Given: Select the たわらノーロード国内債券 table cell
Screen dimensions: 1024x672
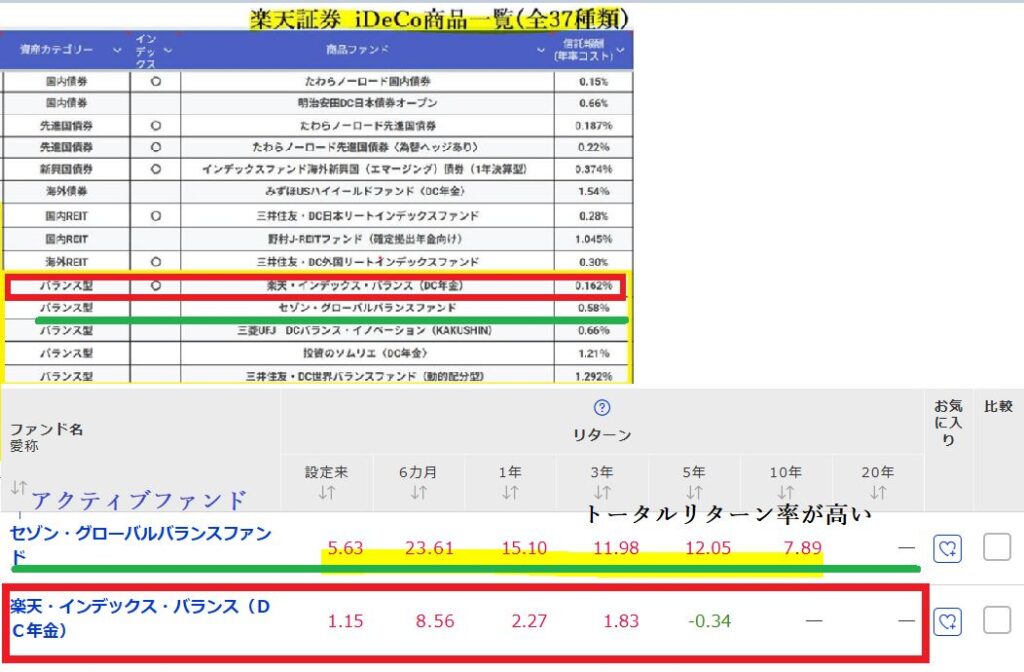Looking at the screenshot, I should pyautogui.click(x=366, y=81).
